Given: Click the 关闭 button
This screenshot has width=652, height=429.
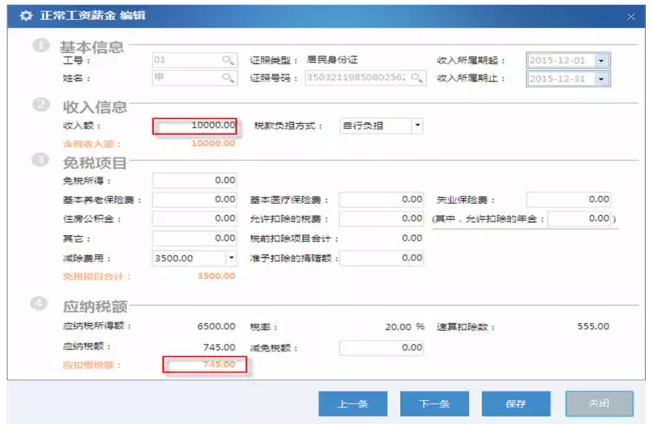Looking at the screenshot, I should pyautogui.click(x=599, y=403).
